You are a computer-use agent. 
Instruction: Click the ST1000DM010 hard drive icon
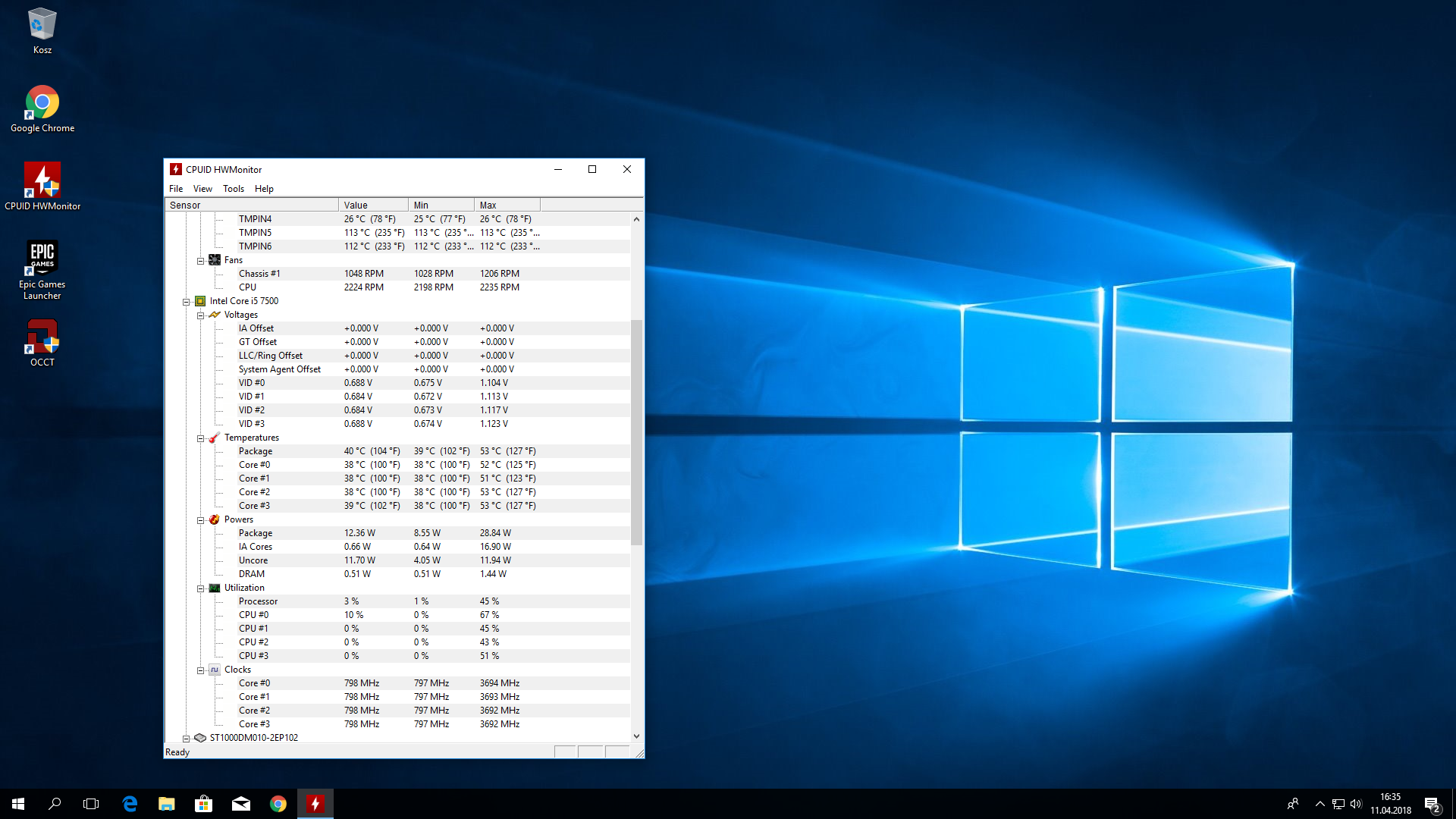(200, 738)
